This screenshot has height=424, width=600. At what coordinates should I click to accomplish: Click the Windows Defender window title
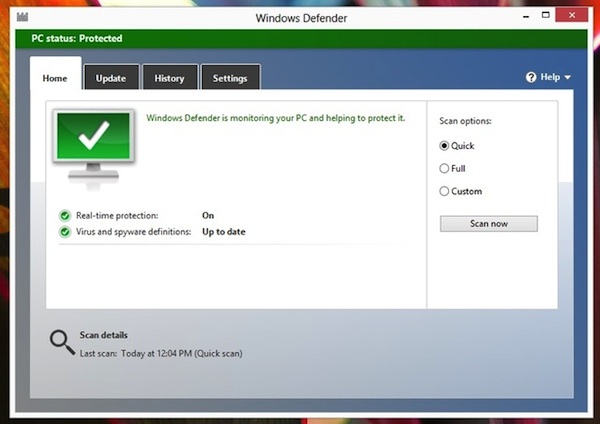[302, 18]
